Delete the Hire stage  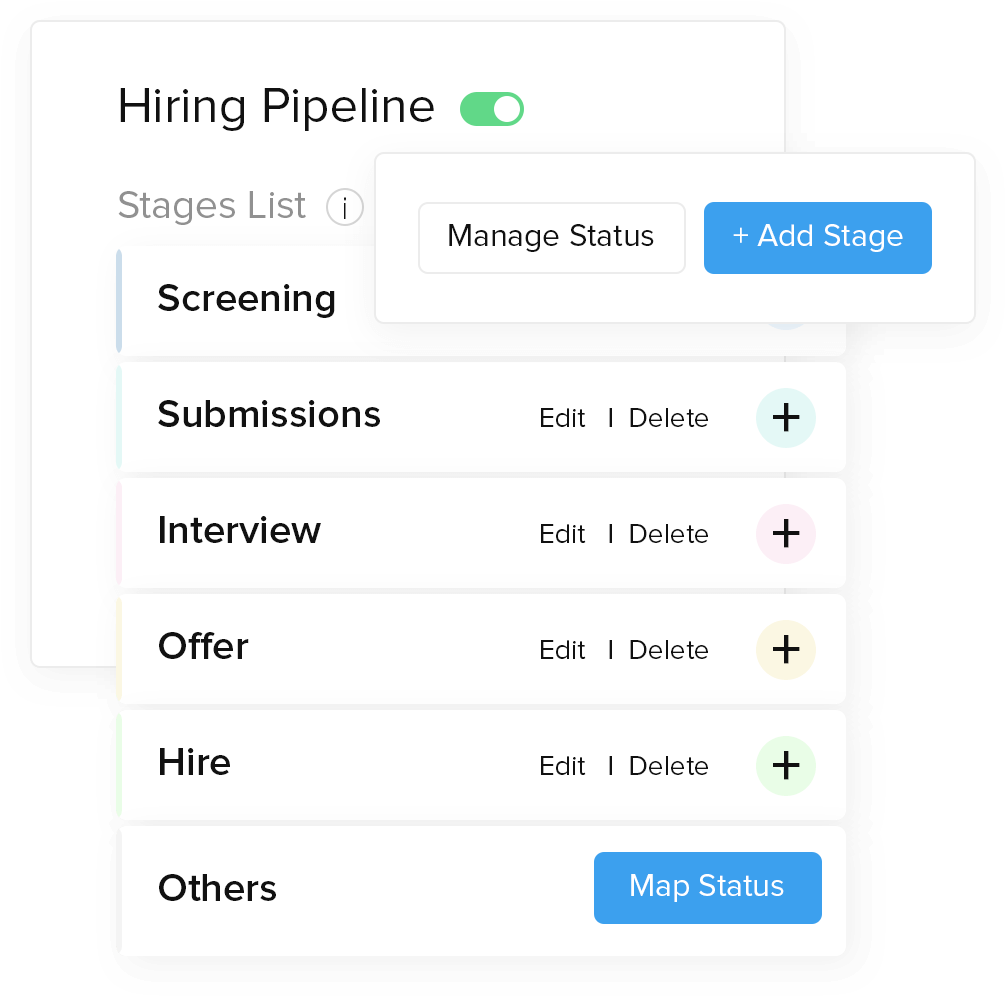668,767
